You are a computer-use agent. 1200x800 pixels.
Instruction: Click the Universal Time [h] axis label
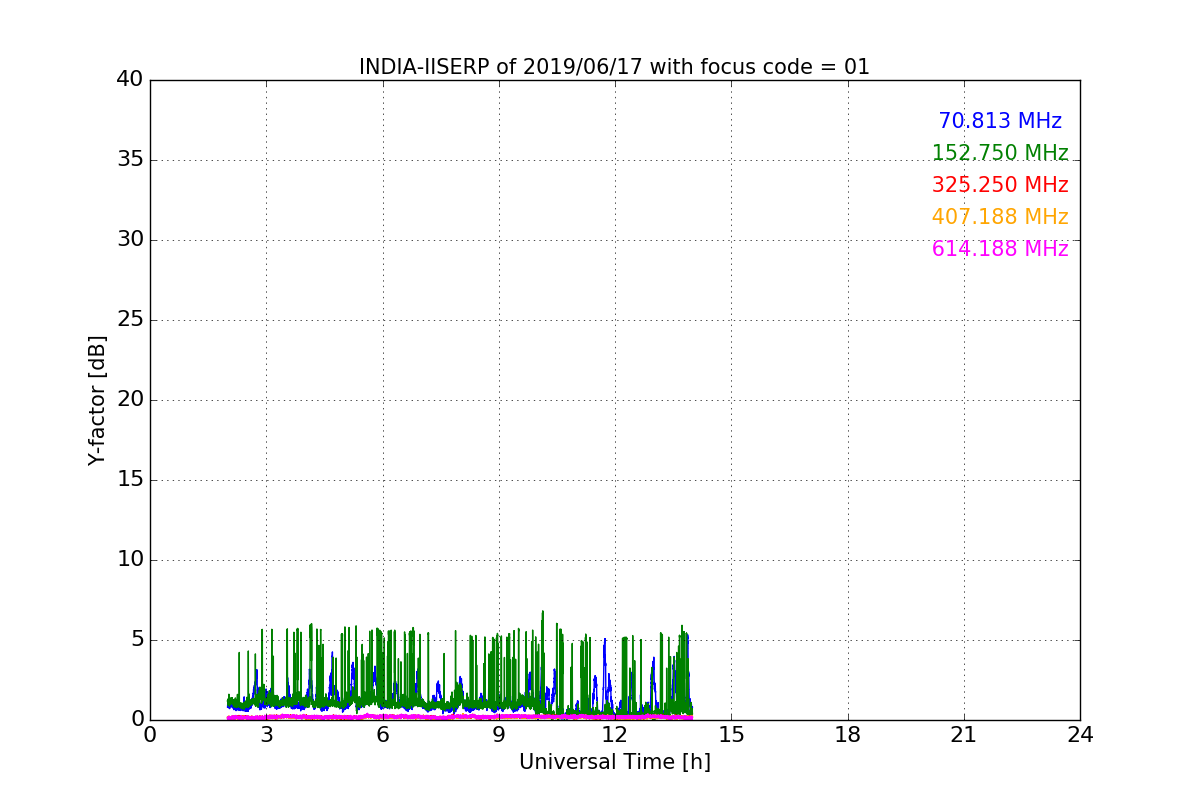614,762
